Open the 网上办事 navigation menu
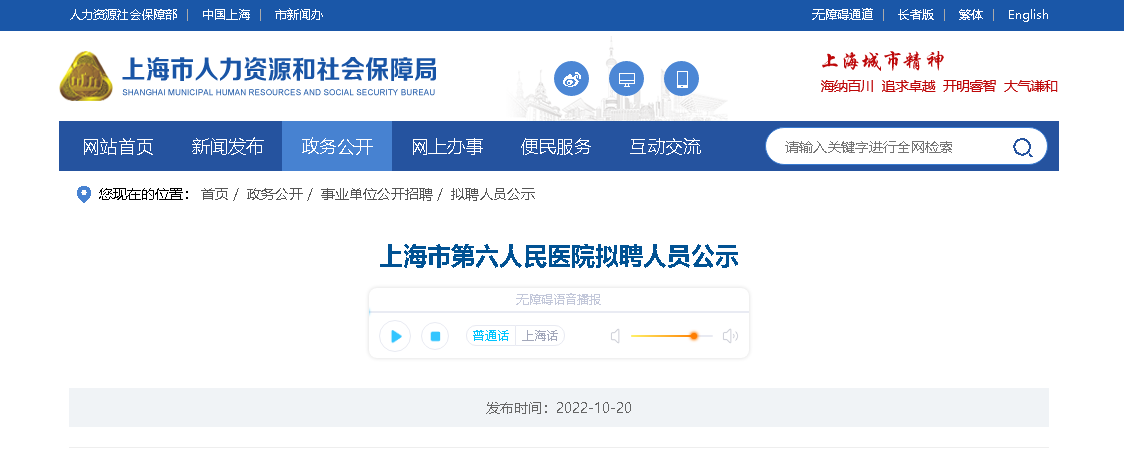The image size is (1124, 452). (447, 147)
